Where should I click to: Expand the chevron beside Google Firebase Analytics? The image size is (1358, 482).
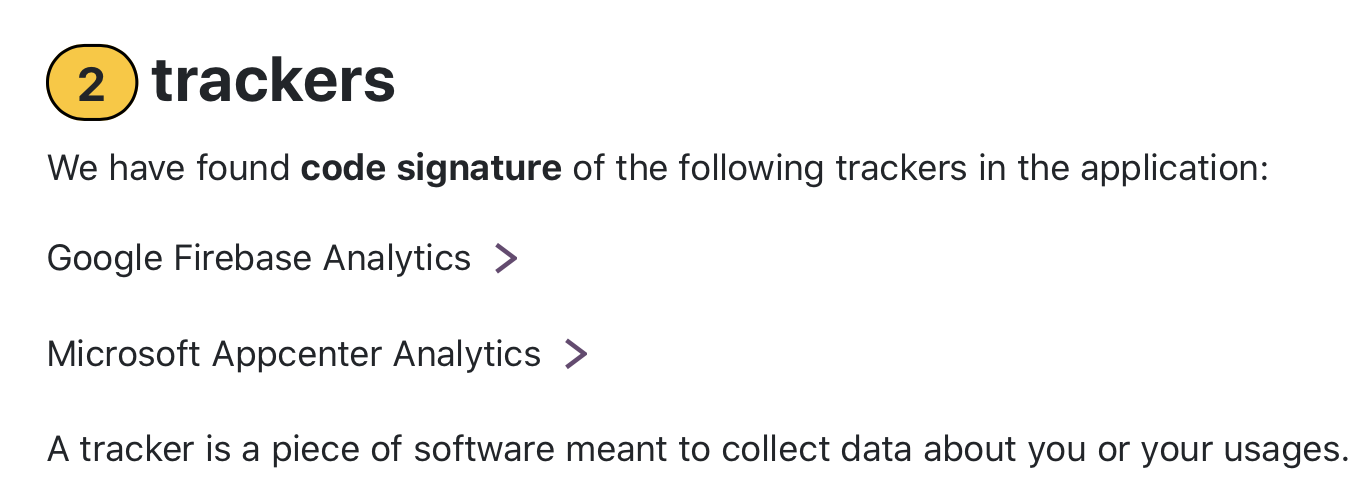coord(507,259)
